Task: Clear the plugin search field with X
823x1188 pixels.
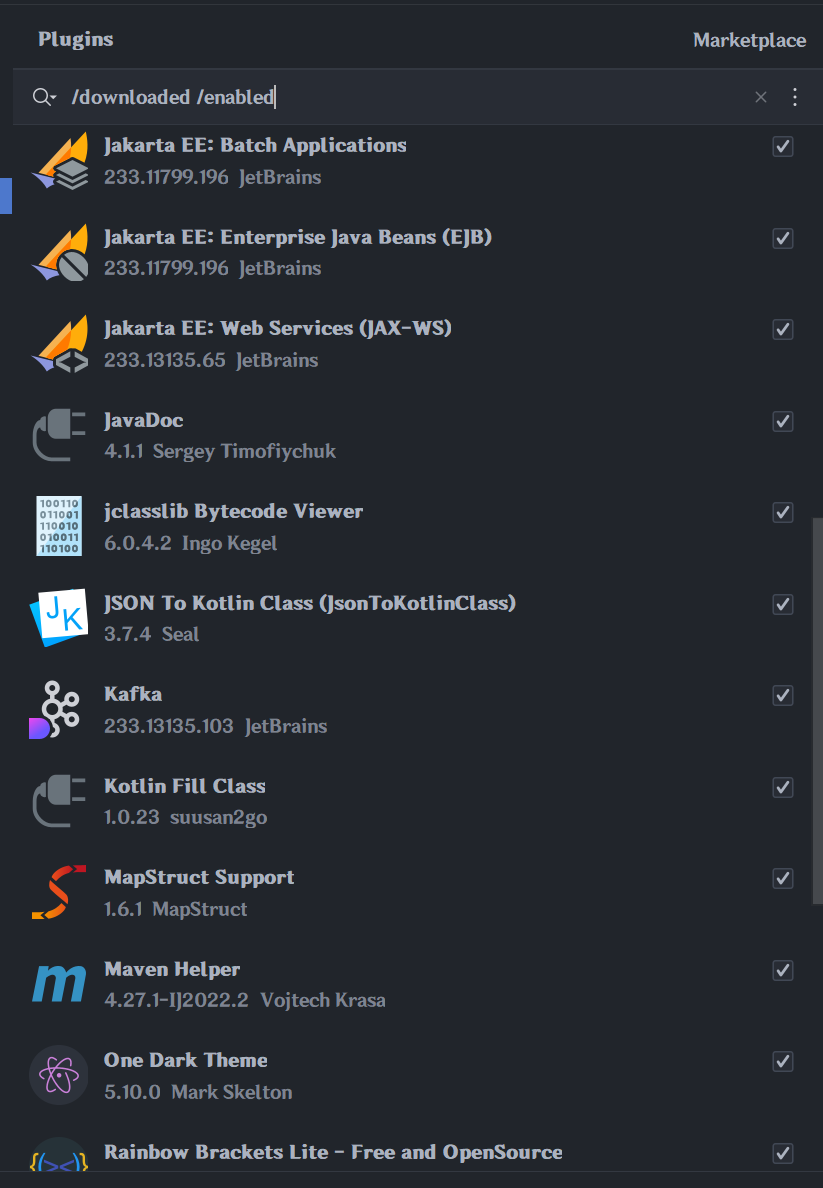Action: [x=761, y=97]
